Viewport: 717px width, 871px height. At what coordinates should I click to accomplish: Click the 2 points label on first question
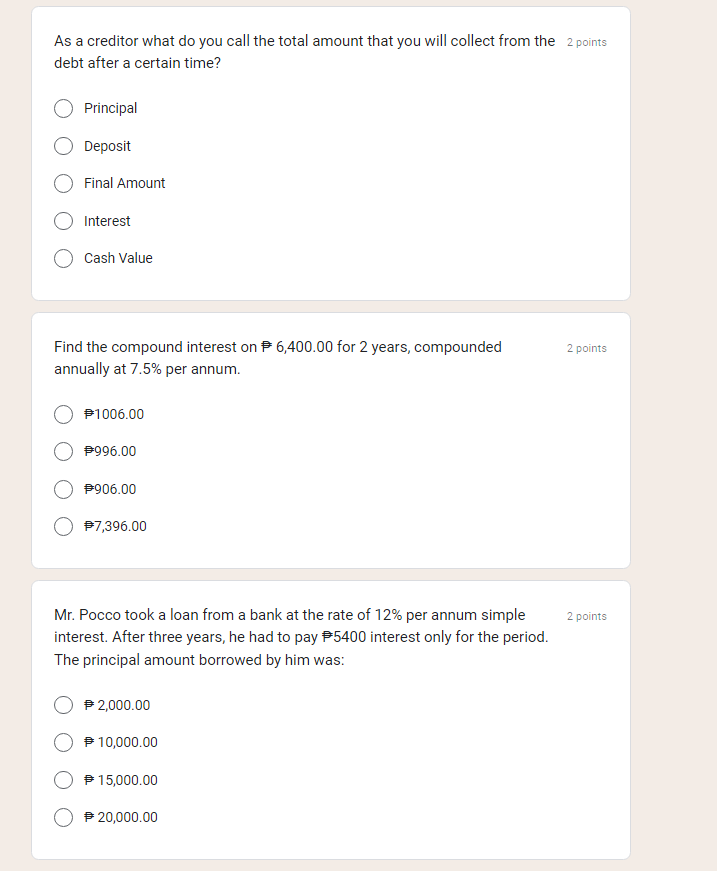tap(587, 42)
